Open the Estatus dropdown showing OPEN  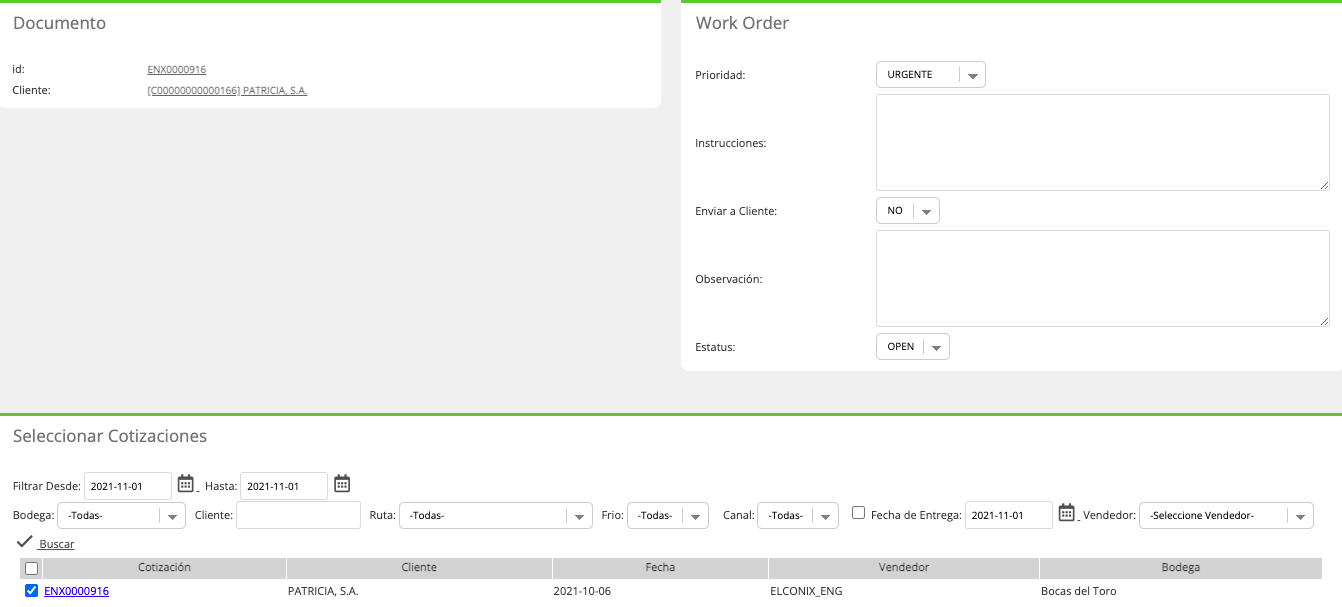point(912,347)
